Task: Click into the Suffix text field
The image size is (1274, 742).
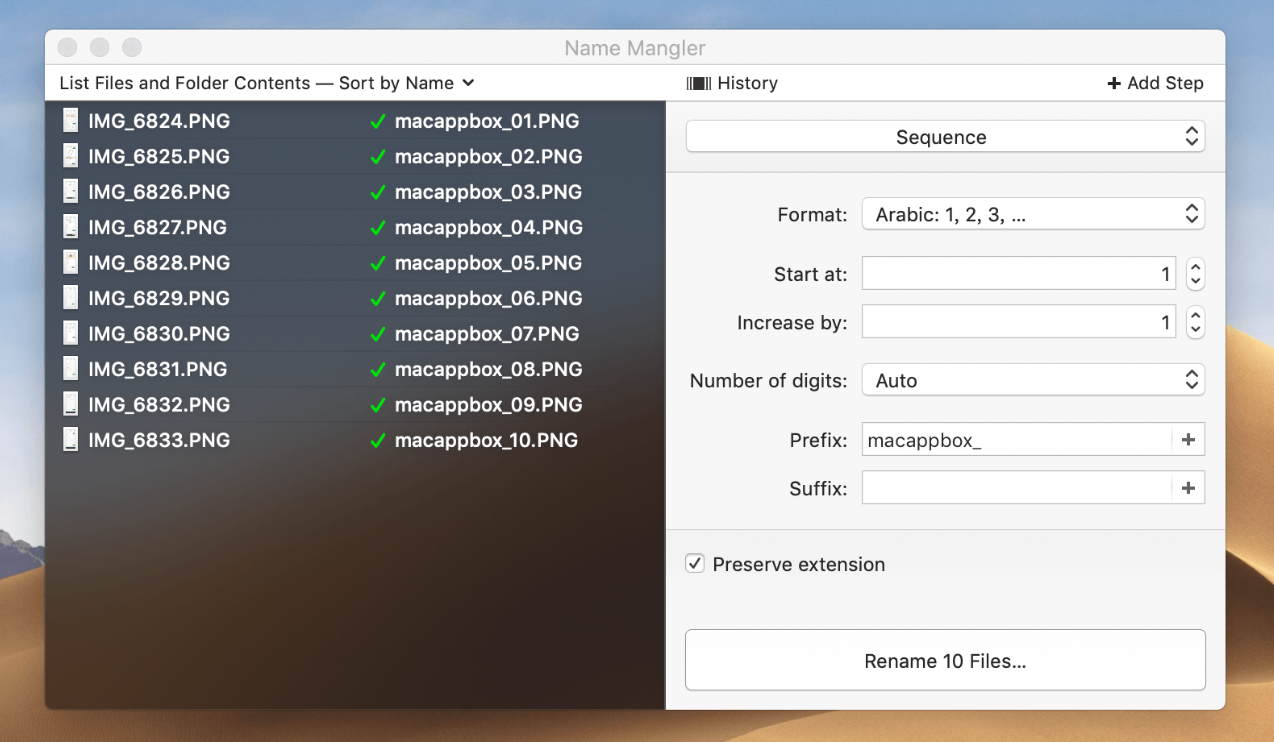Action: pos(1015,488)
